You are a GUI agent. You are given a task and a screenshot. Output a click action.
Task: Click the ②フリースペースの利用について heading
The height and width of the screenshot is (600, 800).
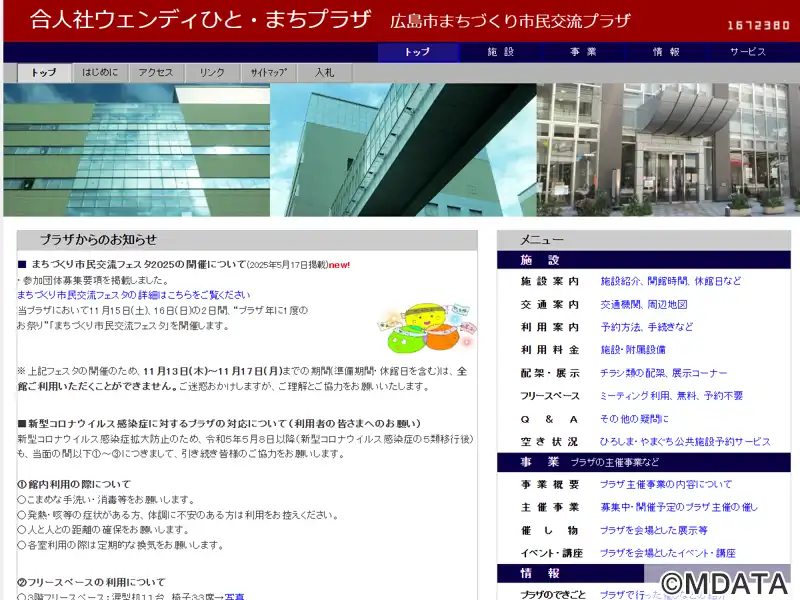tap(91, 582)
